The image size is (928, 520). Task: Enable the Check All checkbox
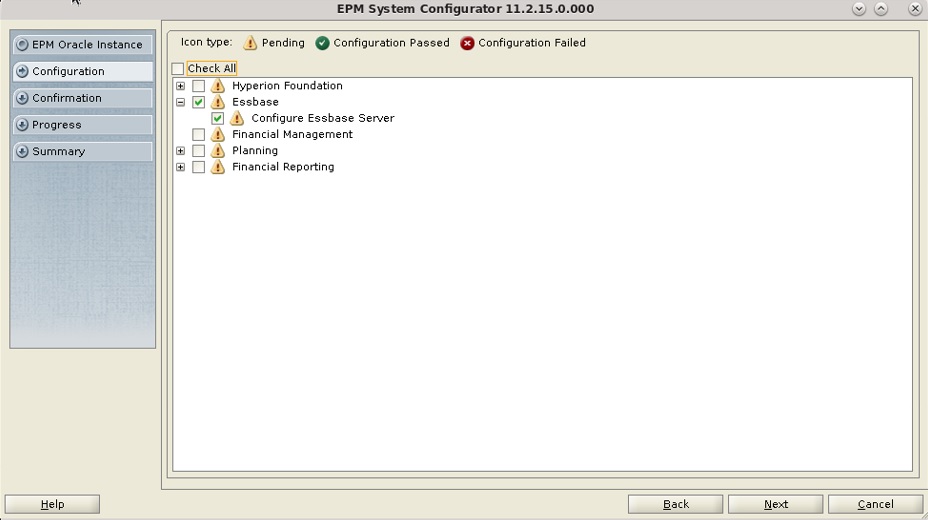pos(178,69)
